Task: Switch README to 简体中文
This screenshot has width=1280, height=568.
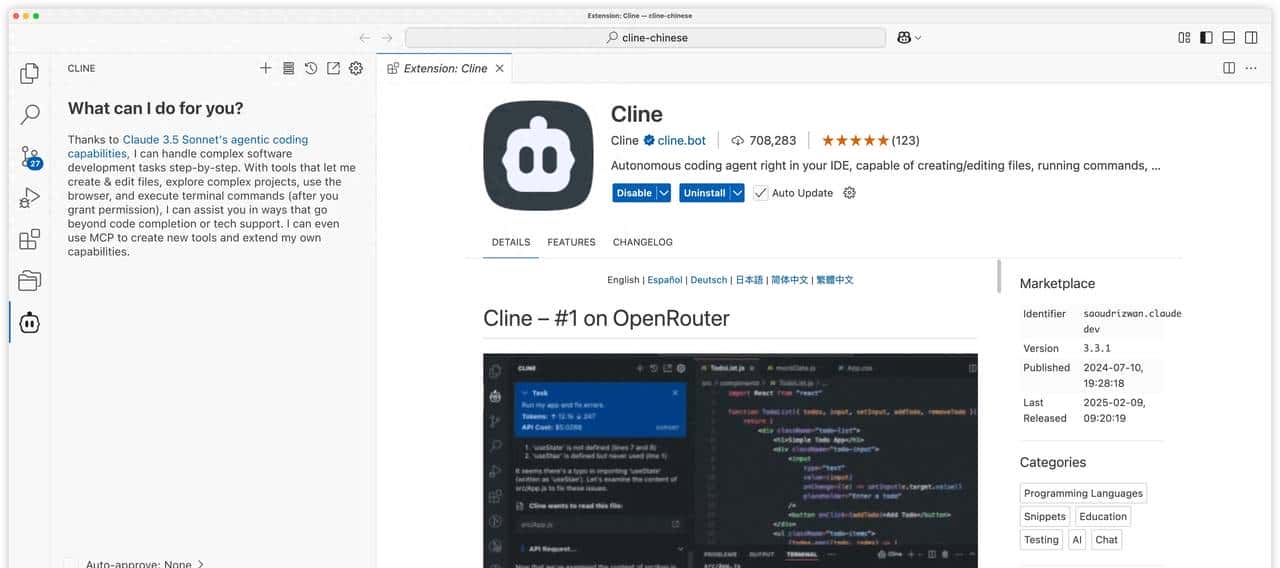Action: 789,280
